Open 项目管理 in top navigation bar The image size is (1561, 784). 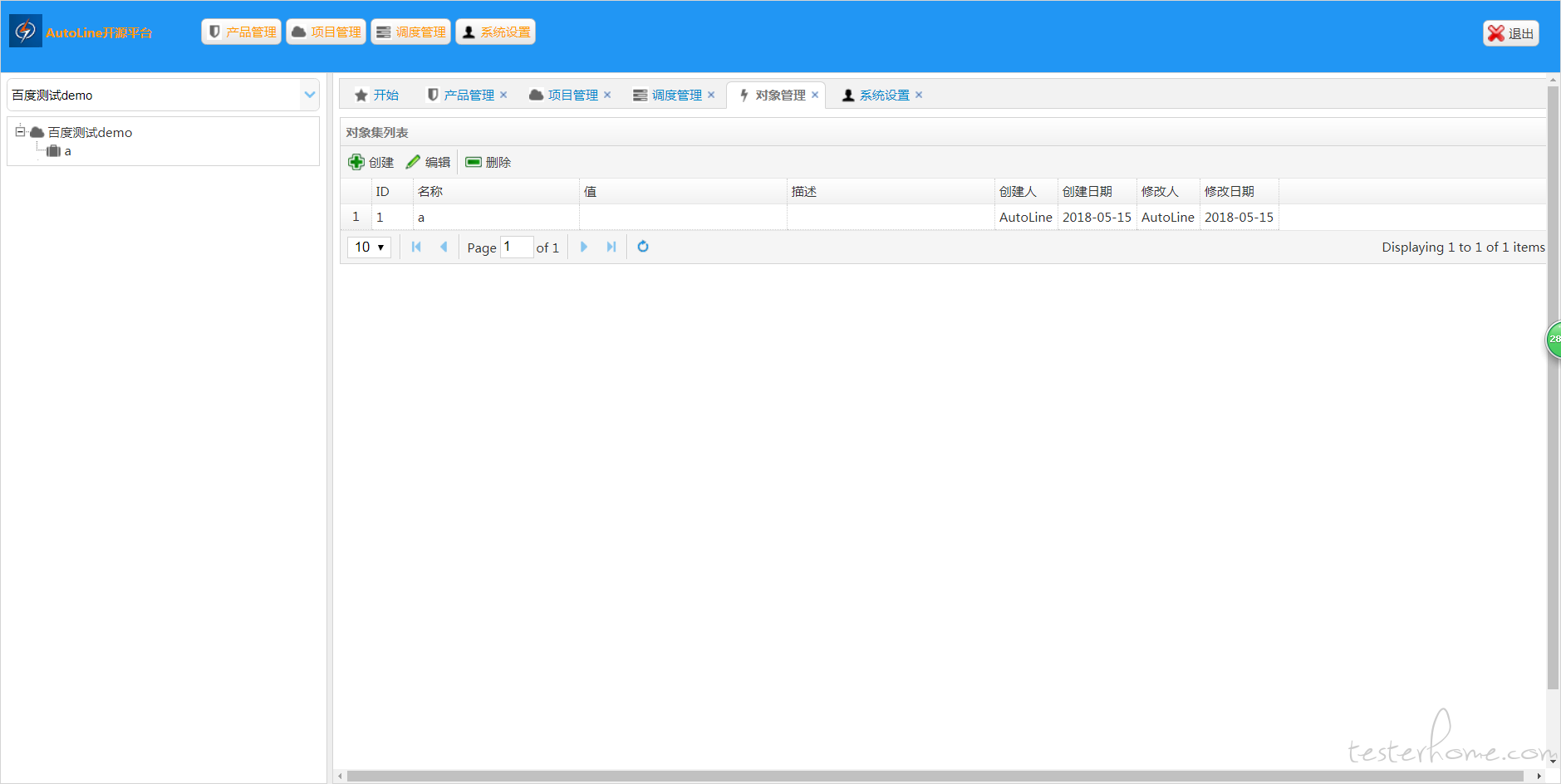pyautogui.click(x=326, y=32)
